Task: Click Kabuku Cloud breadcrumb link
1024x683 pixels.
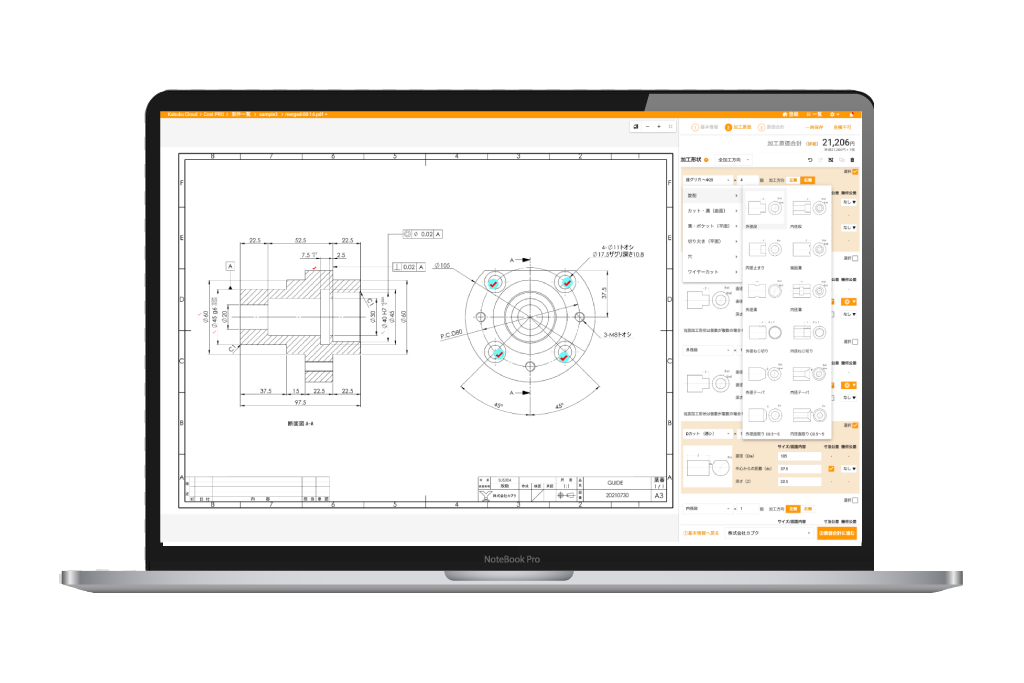Action: pyautogui.click(x=182, y=114)
